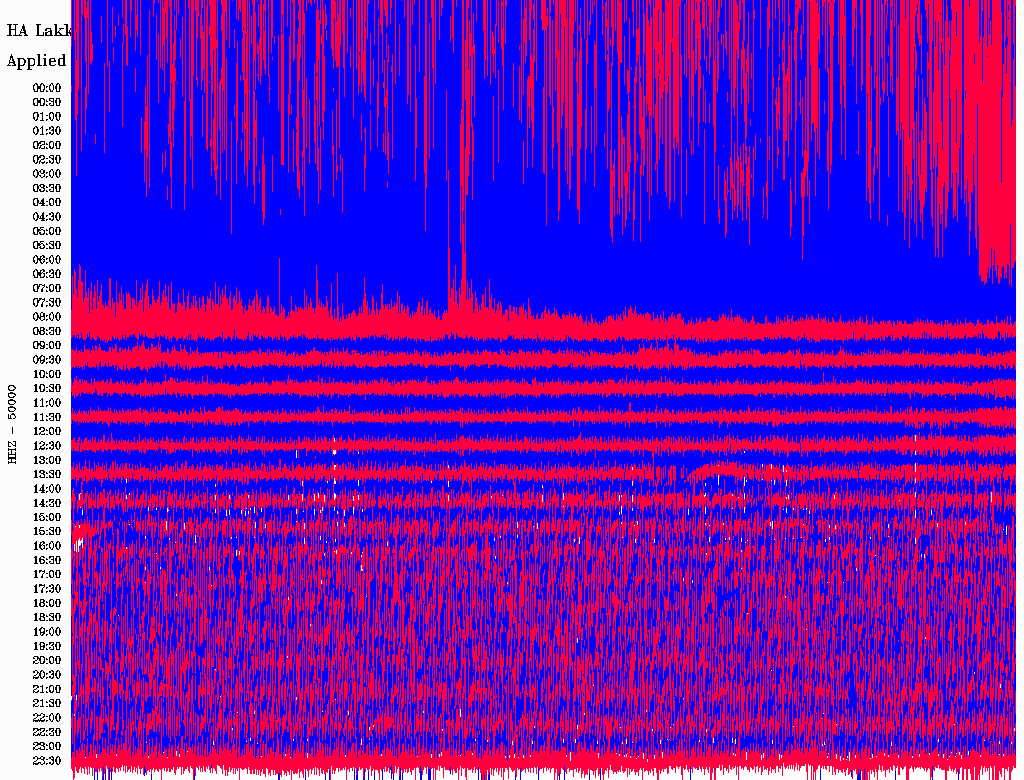Select the 15:00 time marker
1024x780 pixels.
pyautogui.click(x=47, y=517)
